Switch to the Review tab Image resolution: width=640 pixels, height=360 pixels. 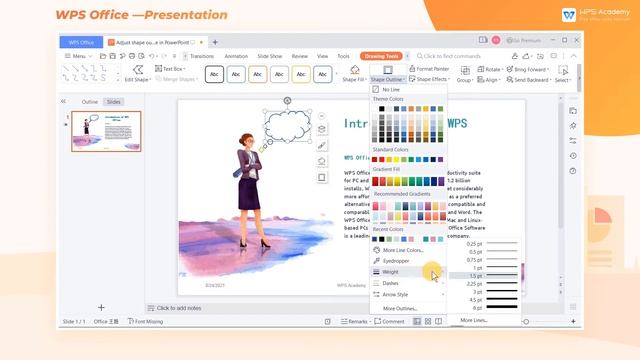[x=300, y=56]
